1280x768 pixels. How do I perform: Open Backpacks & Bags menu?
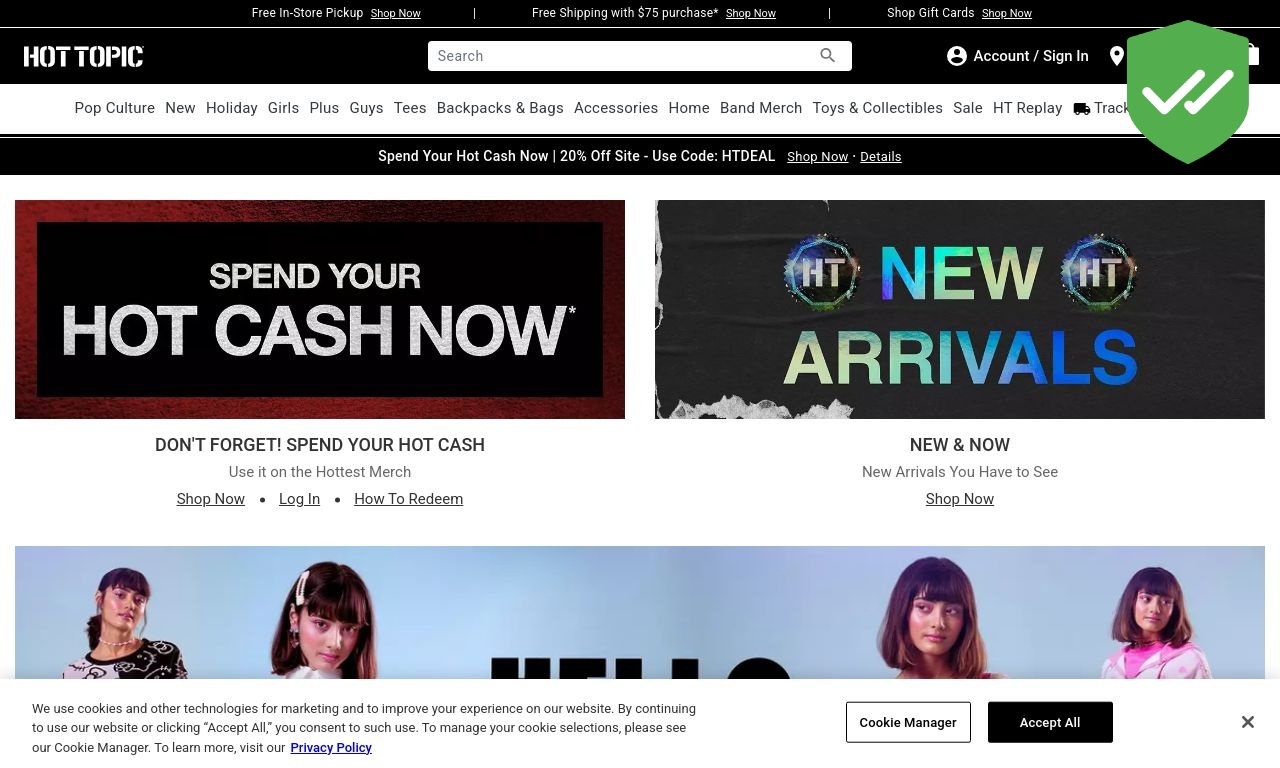[x=500, y=109]
